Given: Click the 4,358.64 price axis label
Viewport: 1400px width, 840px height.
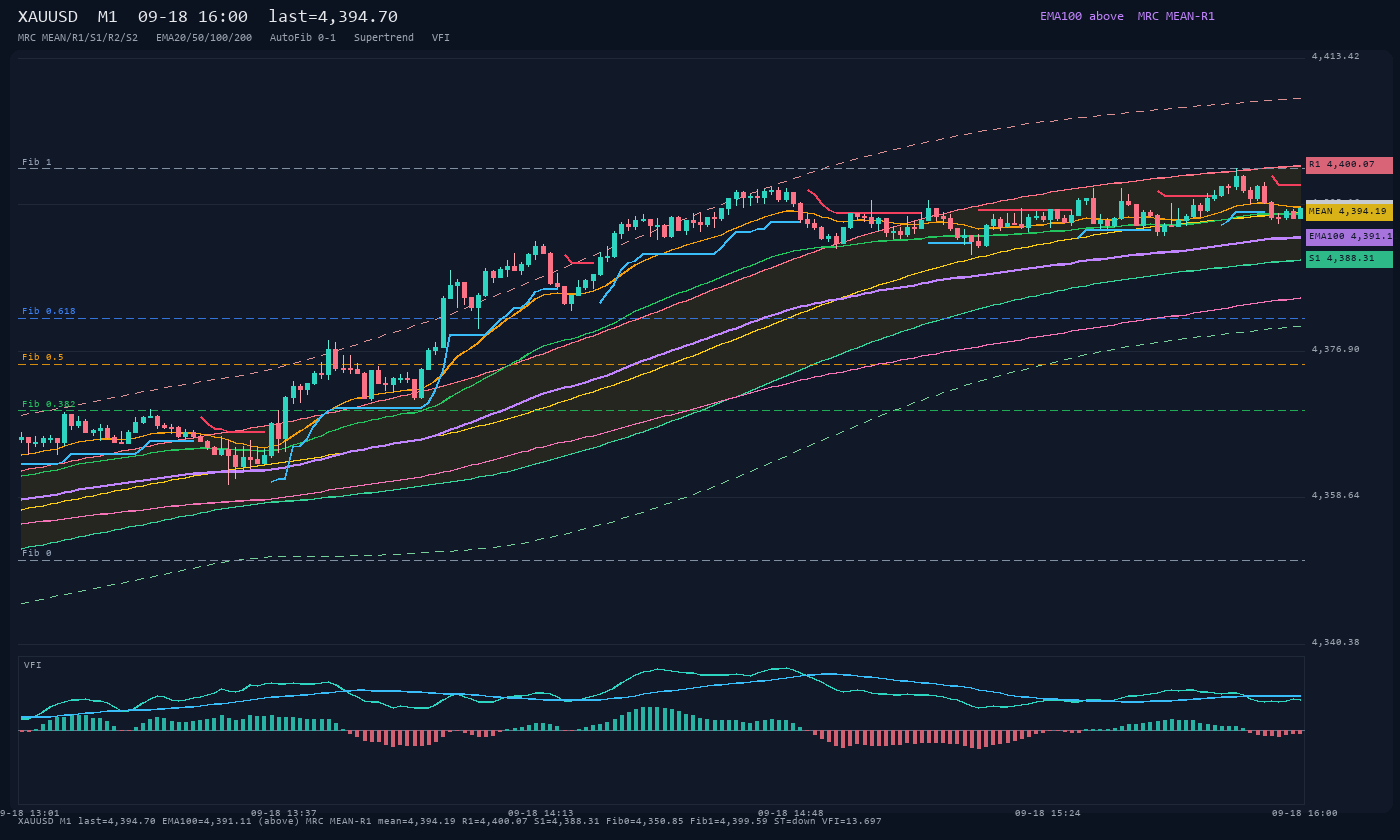Looking at the screenshot, I should click(x=1336, y=496).
